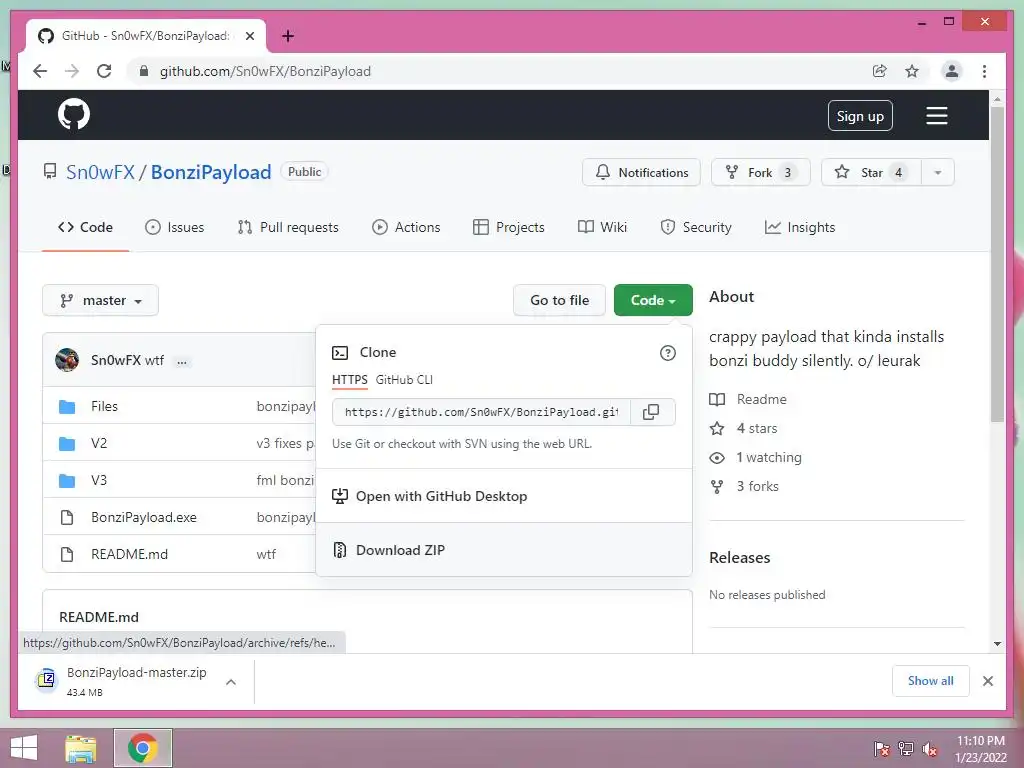Click the GitHub Octocat logo in header
The width and height of the screenshot is (1024, 768).
coord(74,114)
